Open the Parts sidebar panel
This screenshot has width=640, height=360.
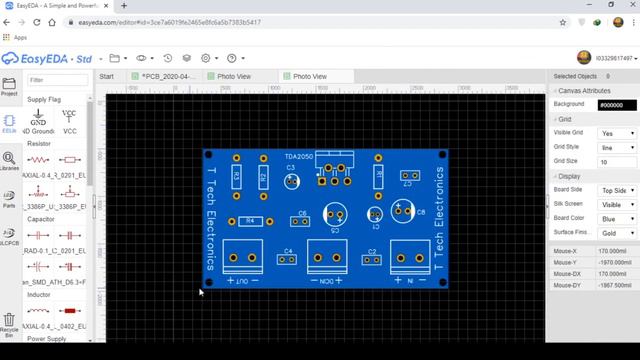pyautogui.click(x=9, y=199)
